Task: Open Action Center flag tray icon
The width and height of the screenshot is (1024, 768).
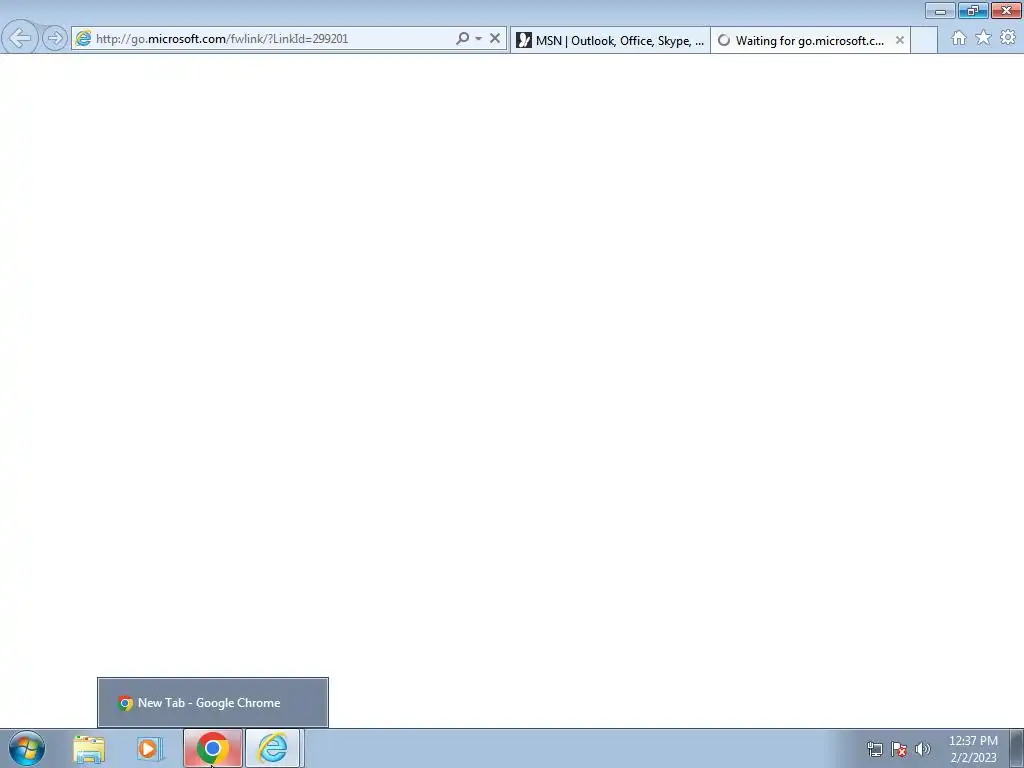Action: 899,749
